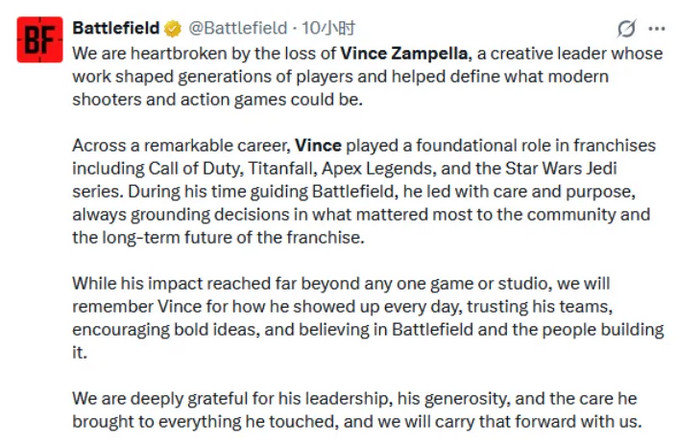Viewport: 677px width, 441px height.
Task: Open the Battlefield display name profile link
Action: pyautogui.click(x=116, y=28)
